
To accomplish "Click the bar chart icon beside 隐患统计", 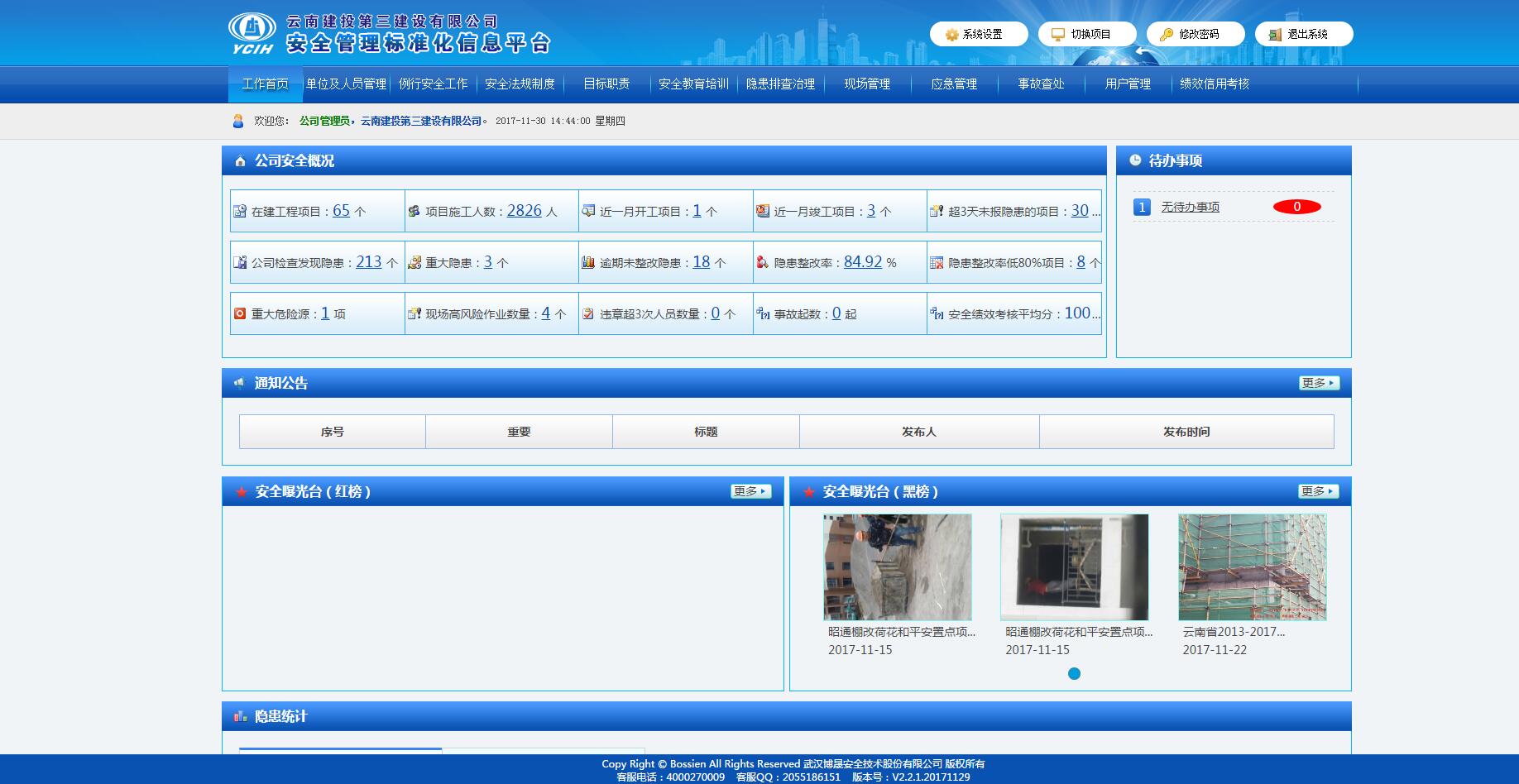I will [242, 715].
